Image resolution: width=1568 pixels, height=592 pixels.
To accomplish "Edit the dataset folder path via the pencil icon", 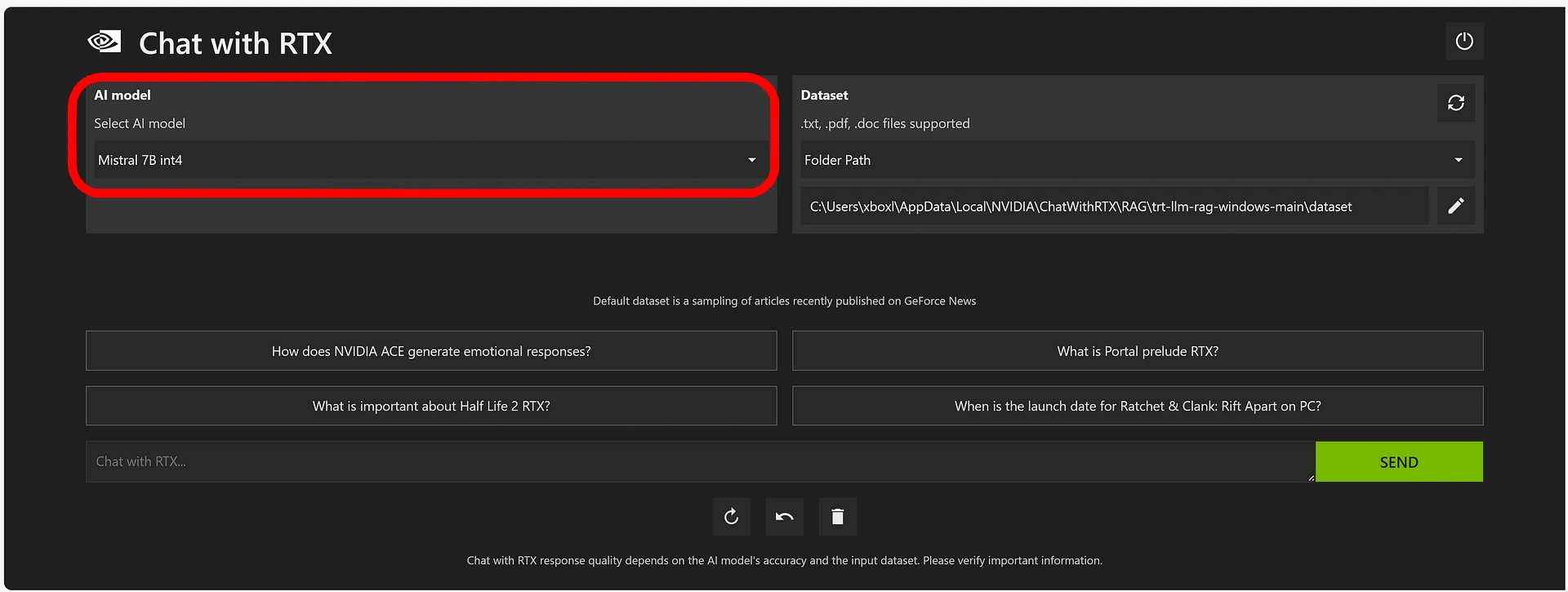I will tap(1455, 206).
